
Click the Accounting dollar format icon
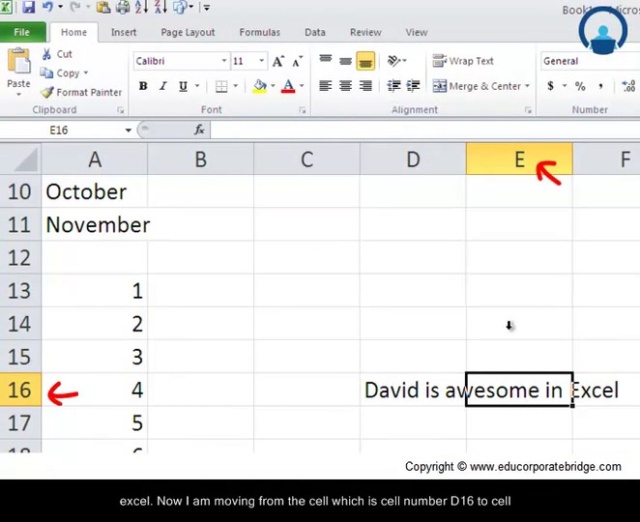pos(550,86)
